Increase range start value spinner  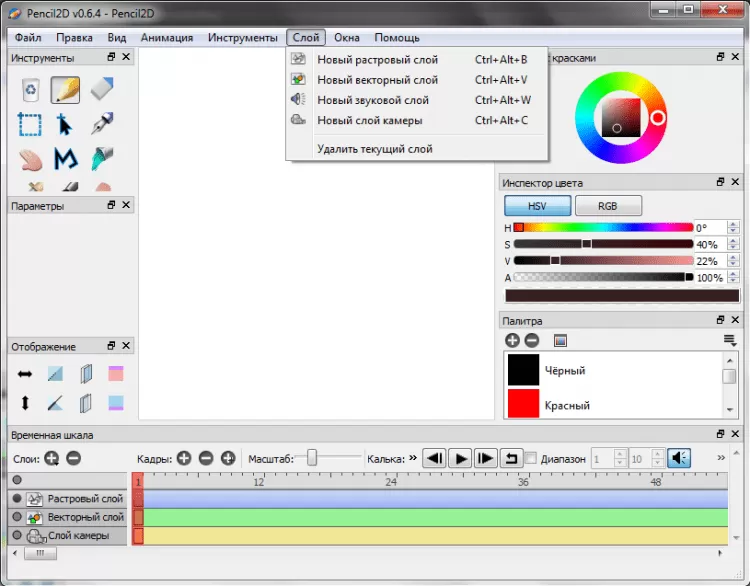click(620, 454)
